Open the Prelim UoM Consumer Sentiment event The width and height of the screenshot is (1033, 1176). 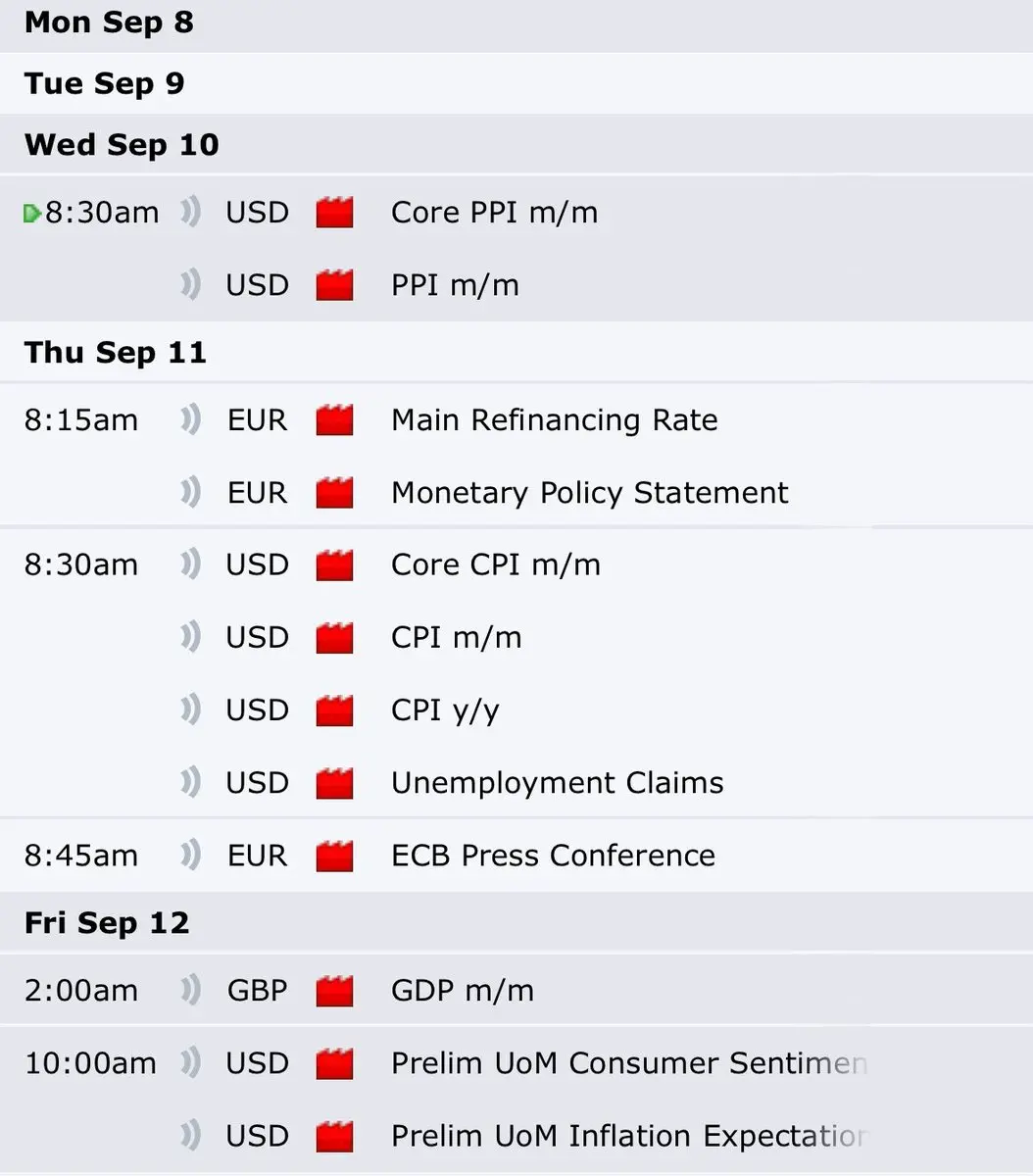coord(629,1063)
